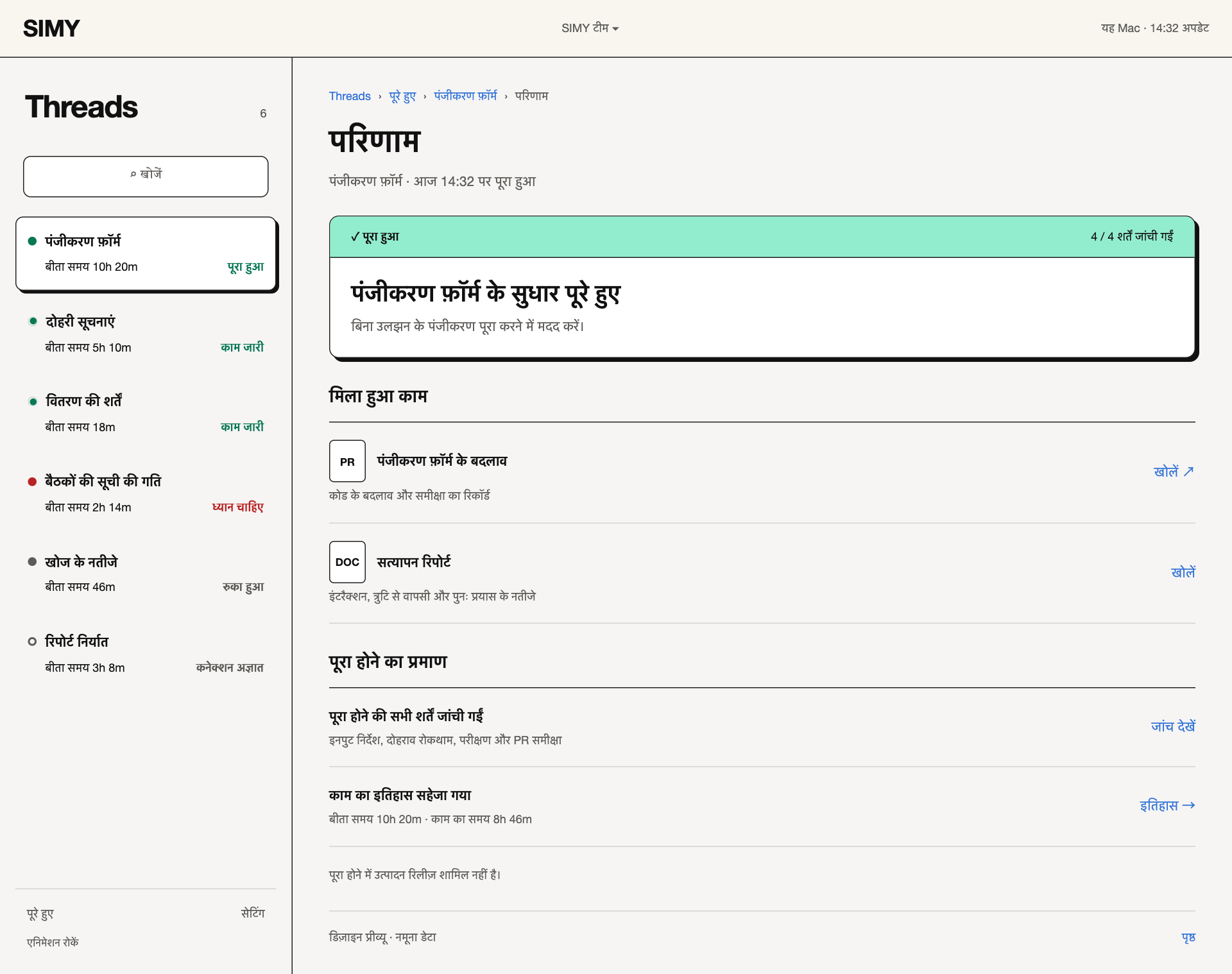This screenshot has height=974, width=1232.
Task: Click the पृष्ठ link in the footer
Action: [1188, 937]
